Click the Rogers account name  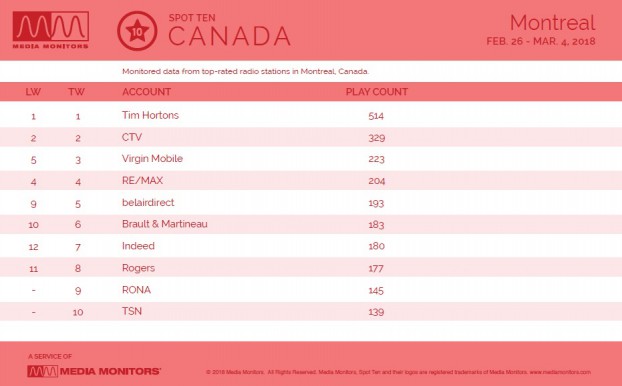(138, 268)
